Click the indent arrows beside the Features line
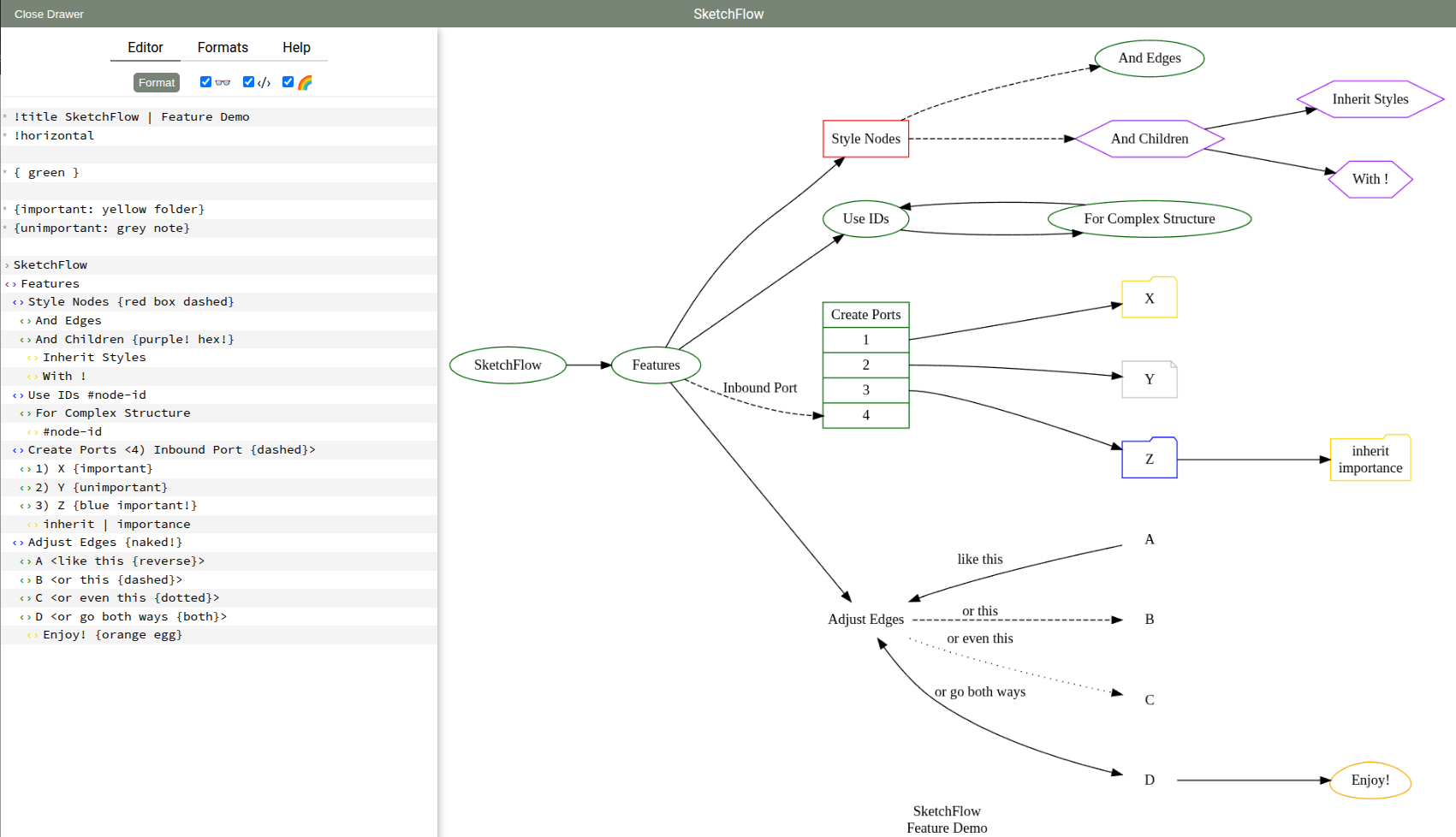The width and height of the screenshot is (1456, 837). [10, 284]
